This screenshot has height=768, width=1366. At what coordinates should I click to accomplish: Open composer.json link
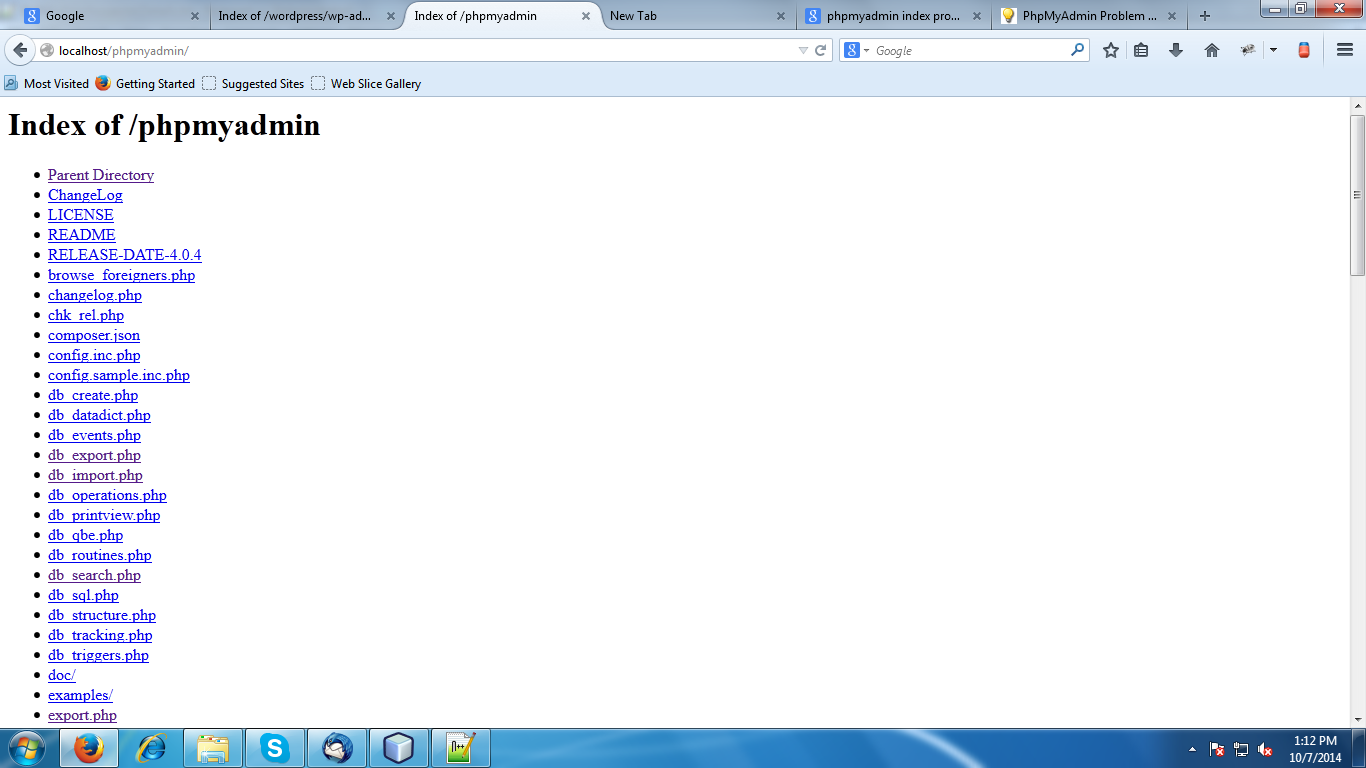94,335
